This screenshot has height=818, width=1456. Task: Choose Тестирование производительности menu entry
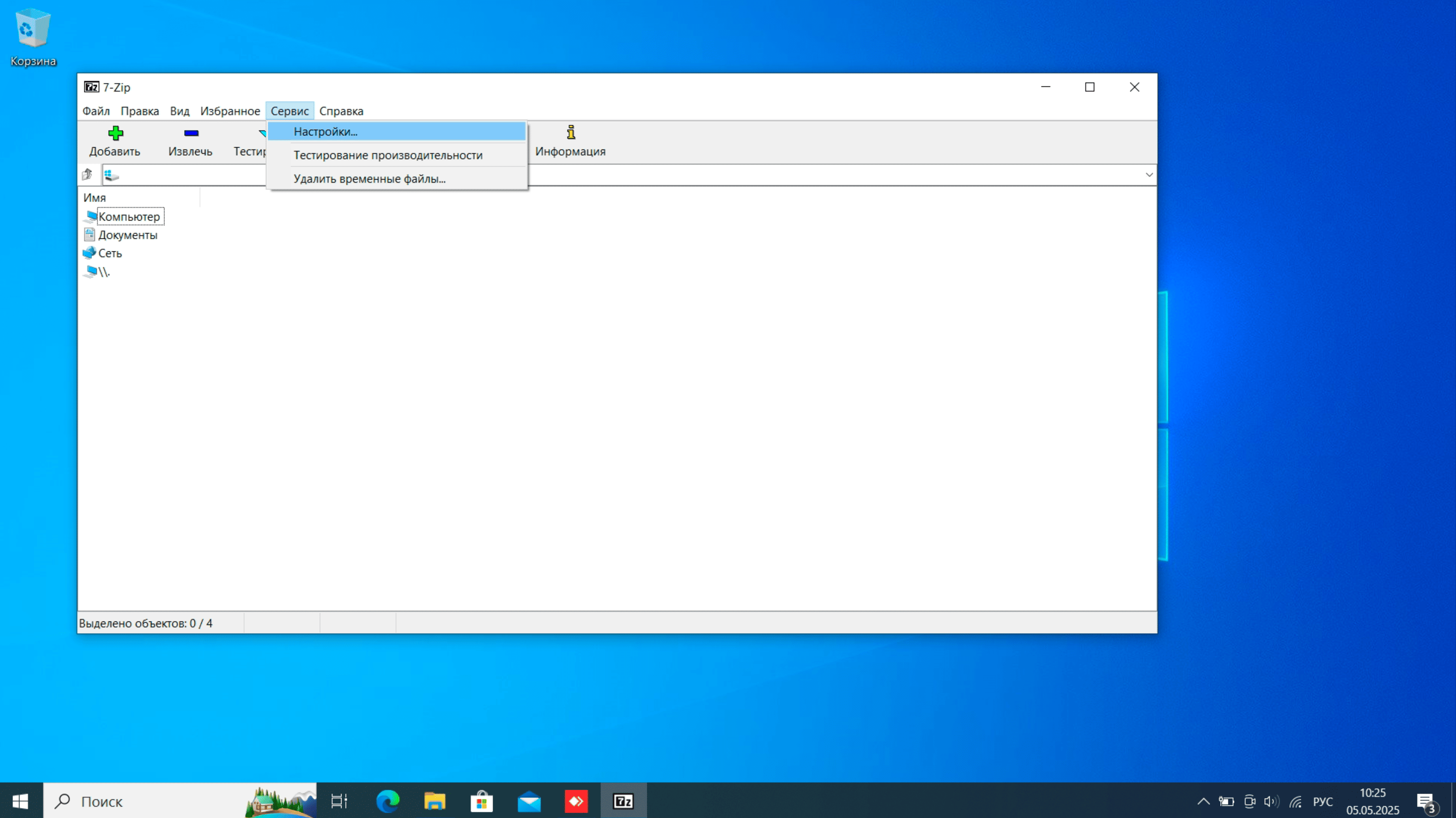click(x=397, y=155)
